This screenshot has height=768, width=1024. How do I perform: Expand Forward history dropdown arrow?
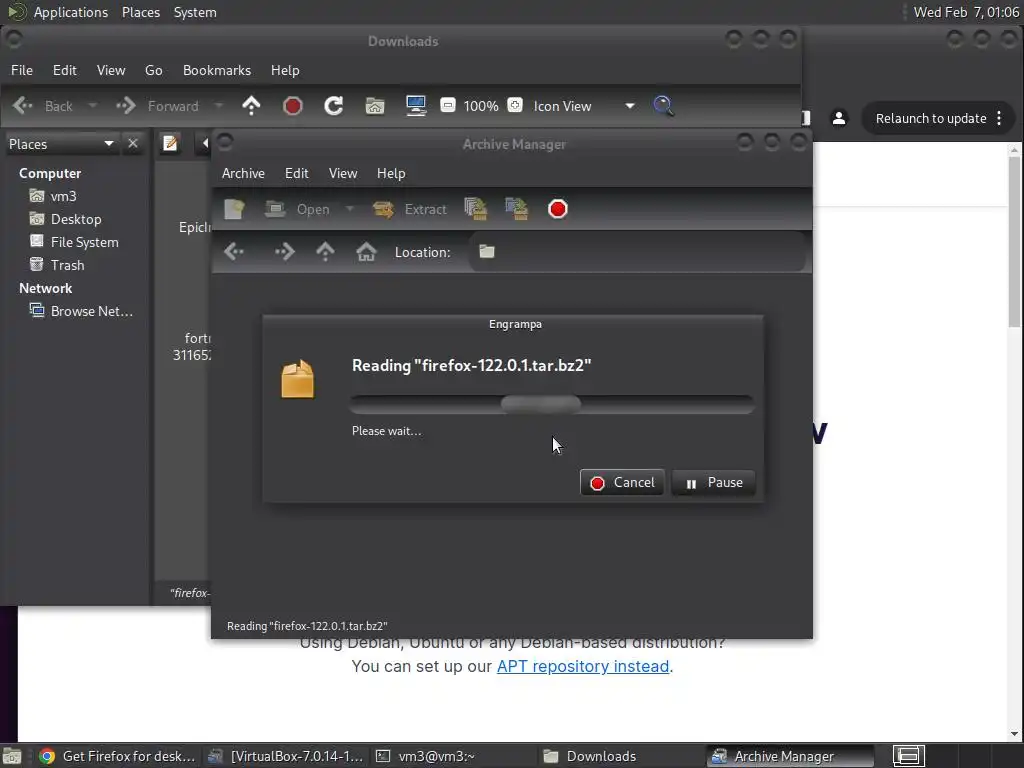point(219,106)
